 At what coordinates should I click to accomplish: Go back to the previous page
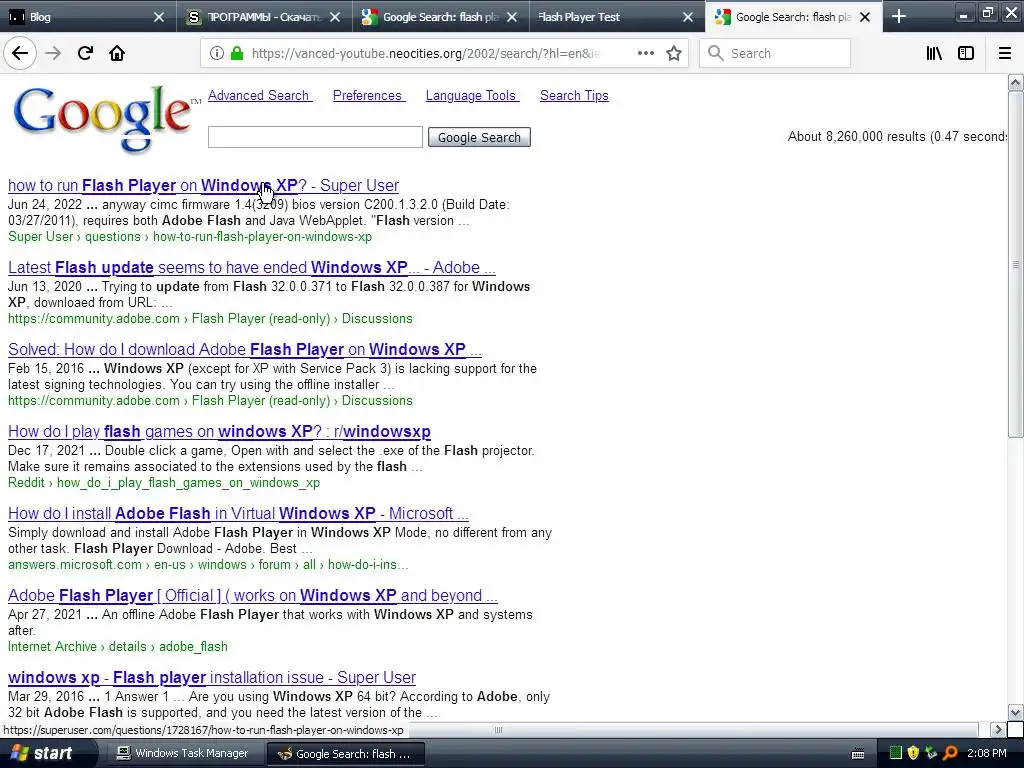[20, 54]
